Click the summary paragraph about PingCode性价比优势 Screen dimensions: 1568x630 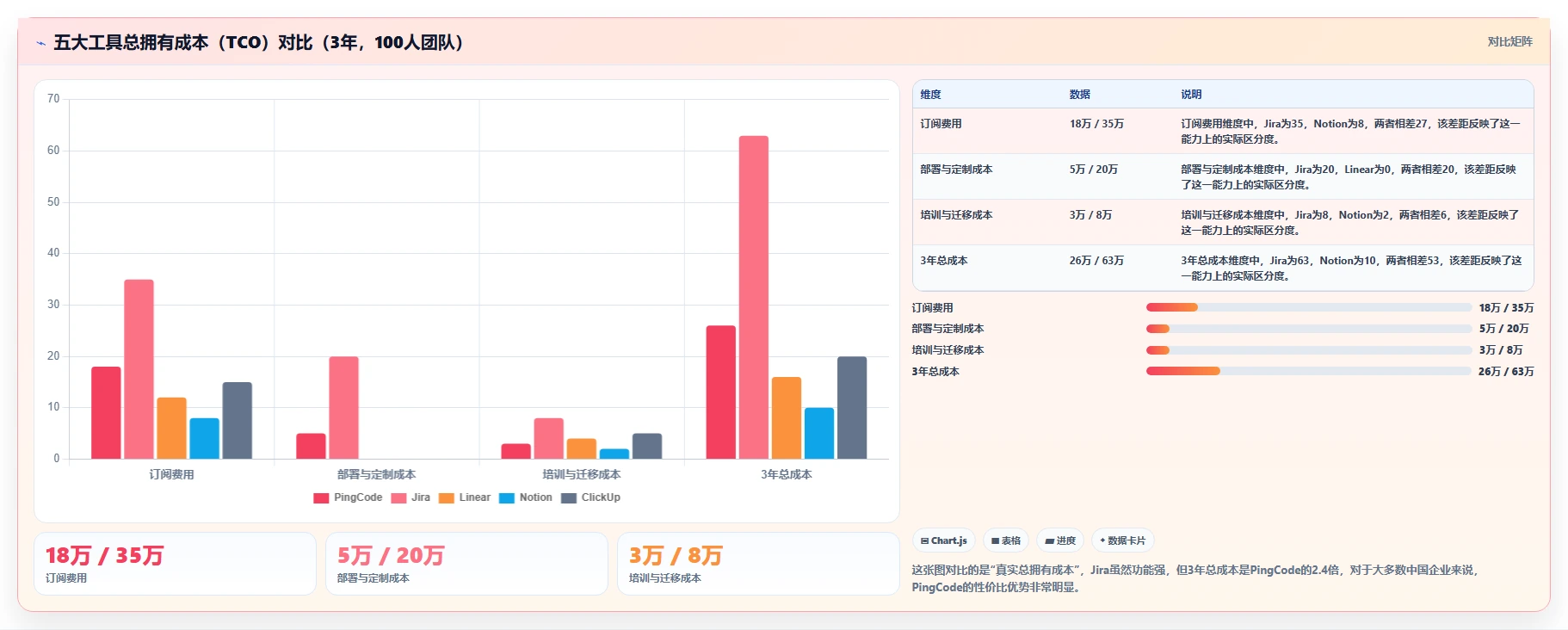(1196, 578)
